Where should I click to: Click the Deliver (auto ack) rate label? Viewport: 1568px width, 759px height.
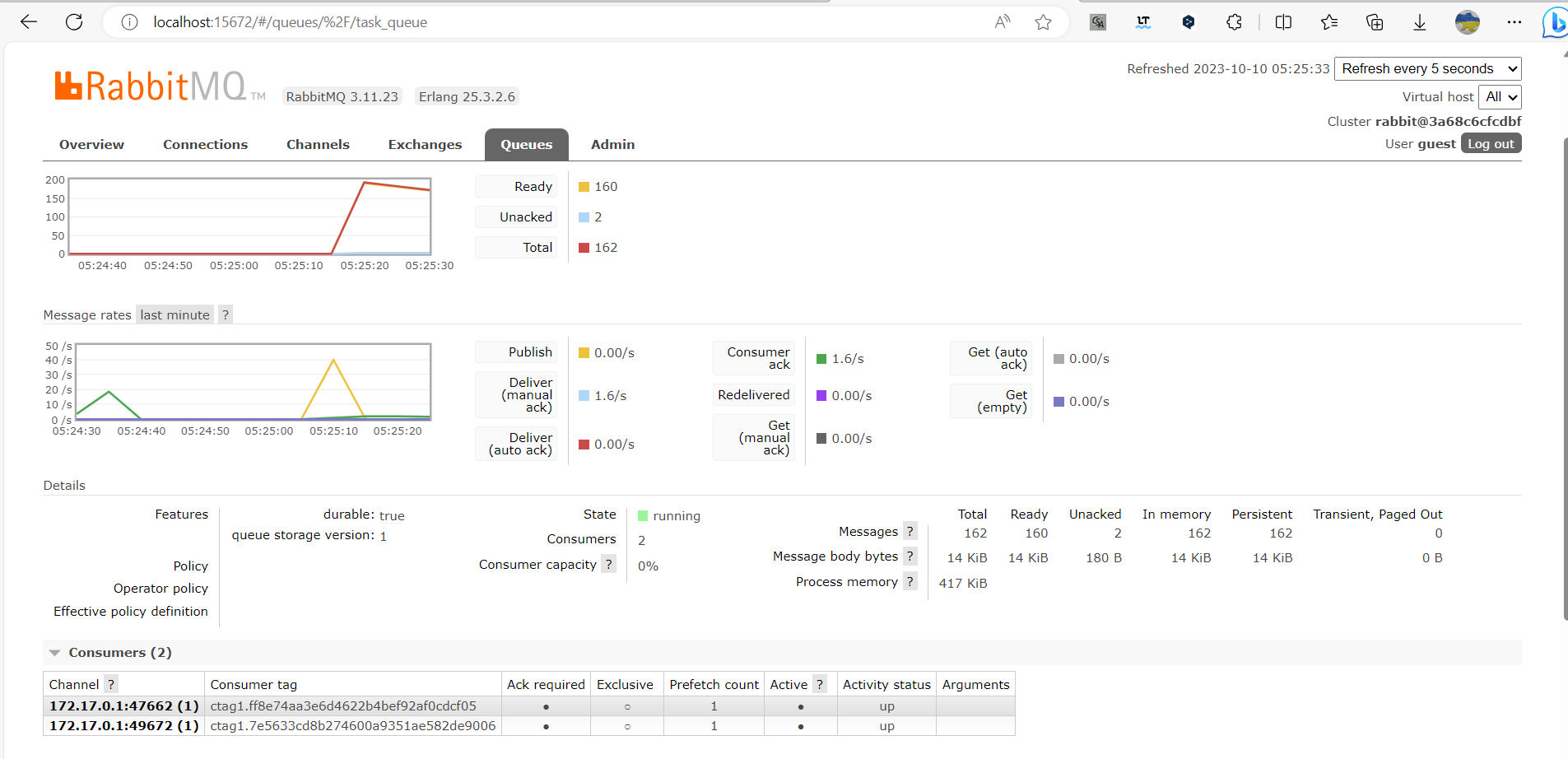(516, 443)
